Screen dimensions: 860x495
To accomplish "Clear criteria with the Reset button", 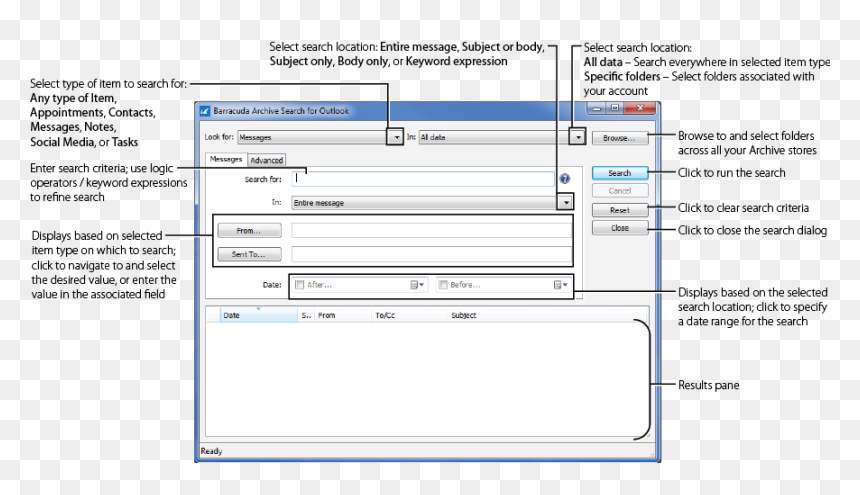I will pos(620,210).
